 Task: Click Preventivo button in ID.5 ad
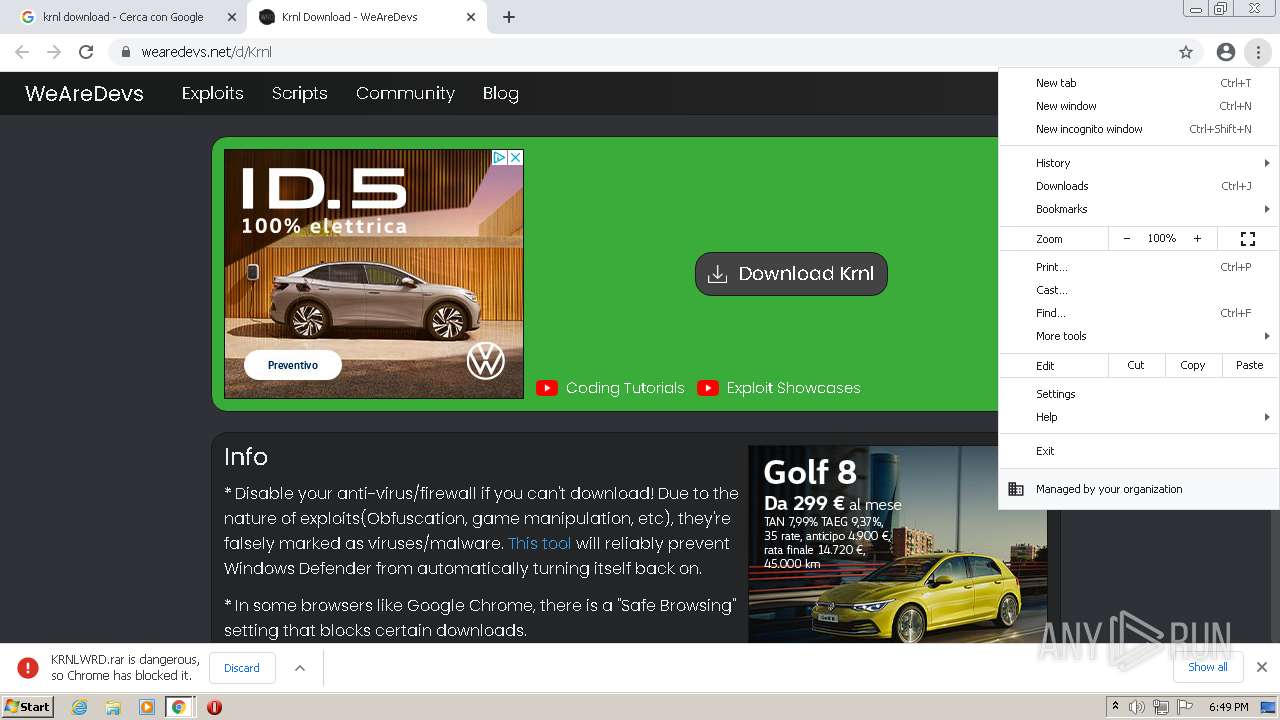[x=293, y=365]
